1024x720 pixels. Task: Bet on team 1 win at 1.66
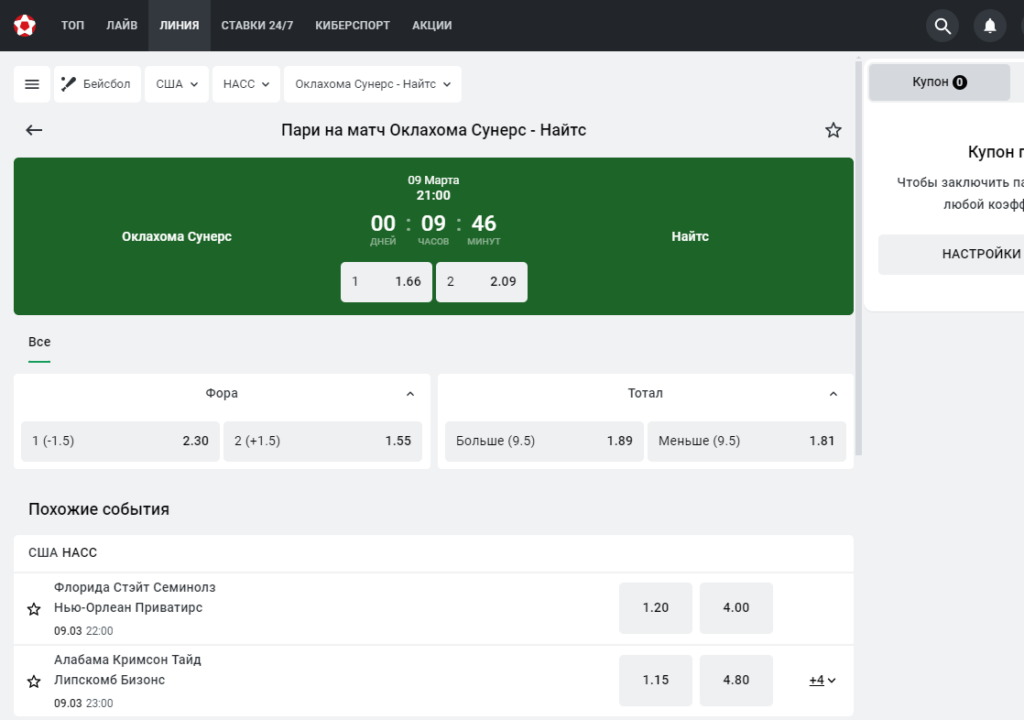click(x=387, y=282)
